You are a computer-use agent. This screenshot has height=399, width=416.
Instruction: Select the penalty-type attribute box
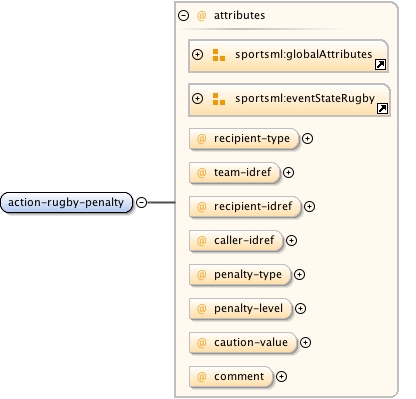coord(240,275)
